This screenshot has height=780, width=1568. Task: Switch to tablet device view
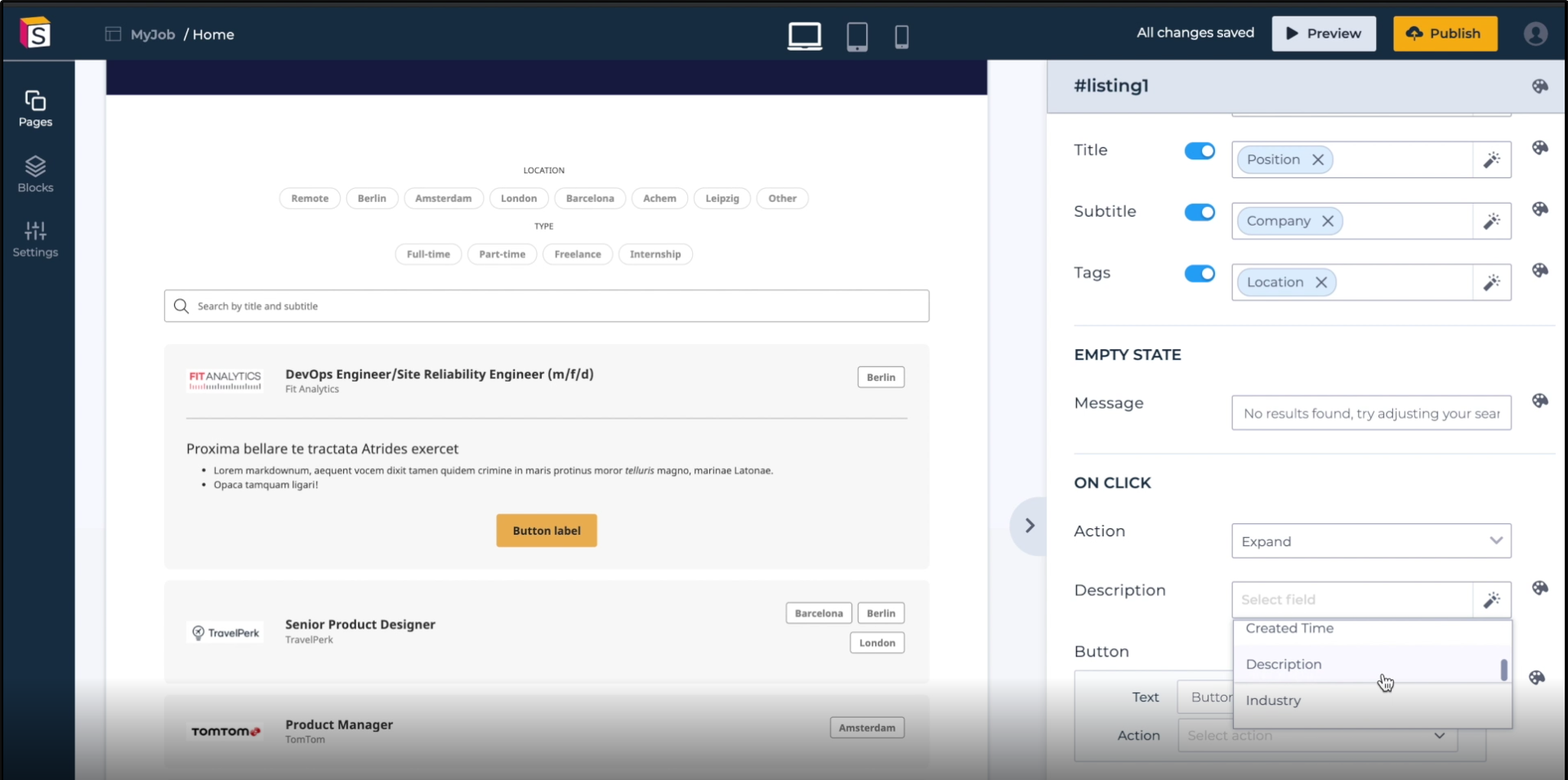pos(856,36)
